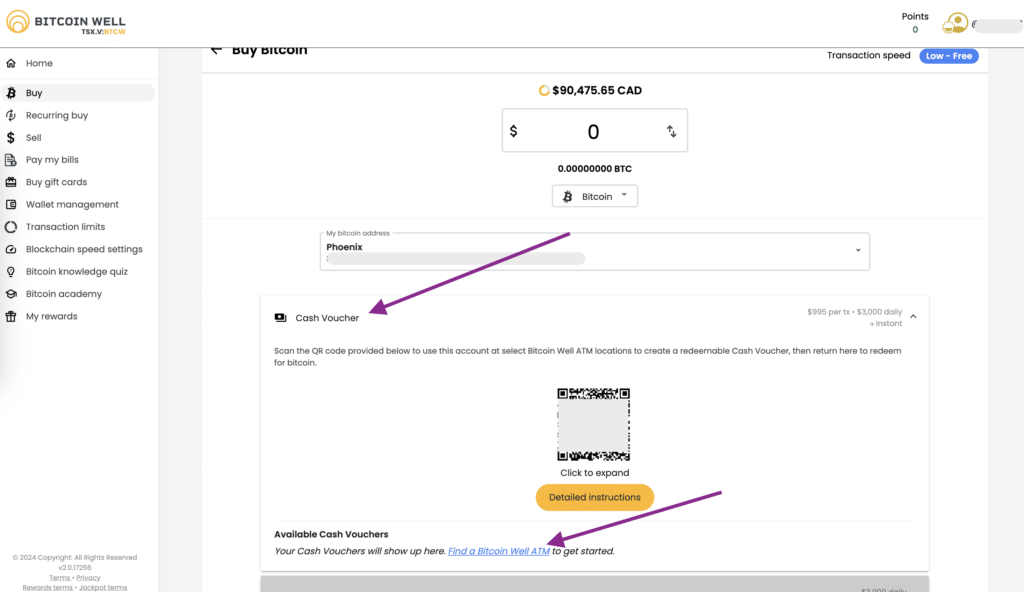Open Blockchain speed settings
Viewport: 1024px width, 592px height.
pos(84,249)
